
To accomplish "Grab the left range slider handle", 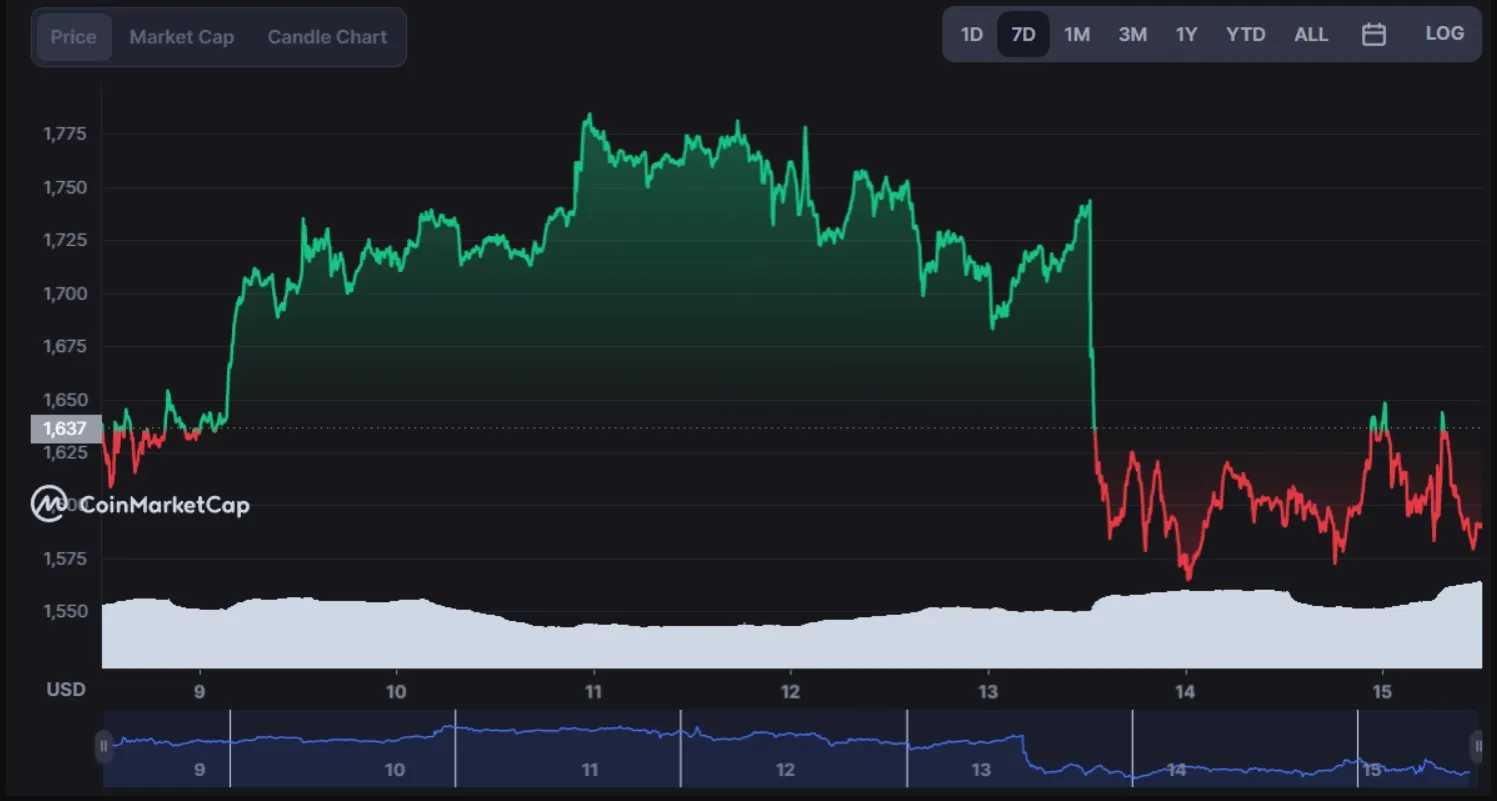I will [103, 746].
